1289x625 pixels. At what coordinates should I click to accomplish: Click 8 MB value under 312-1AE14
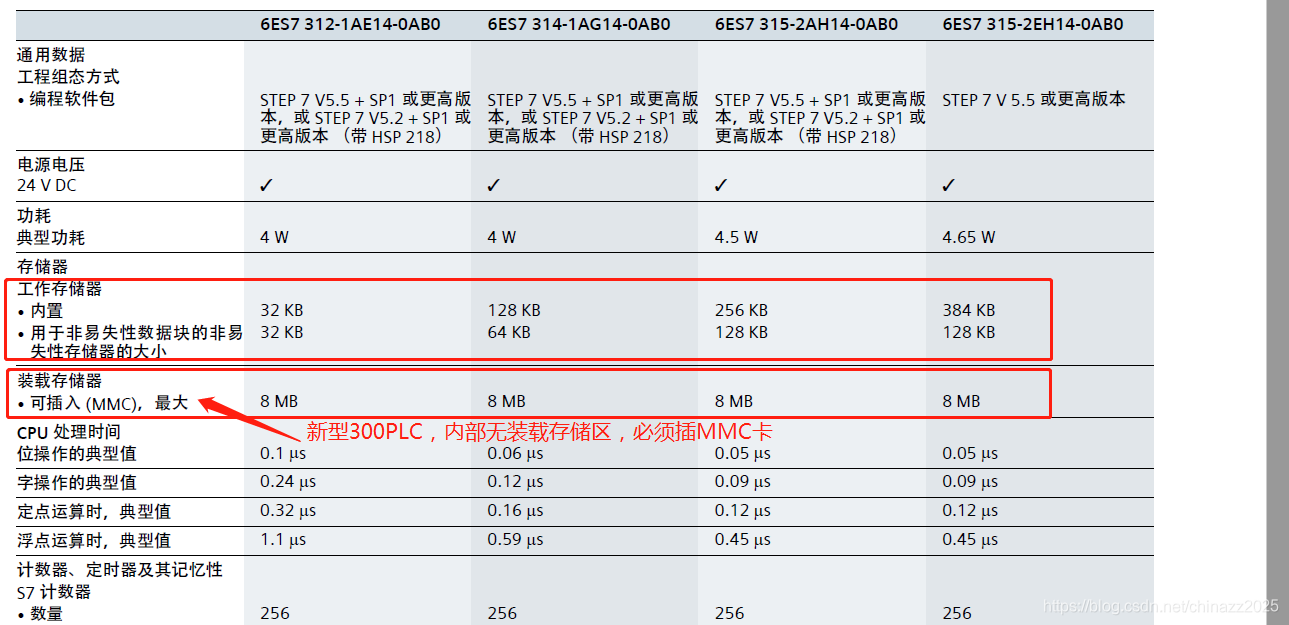point(279,402)
